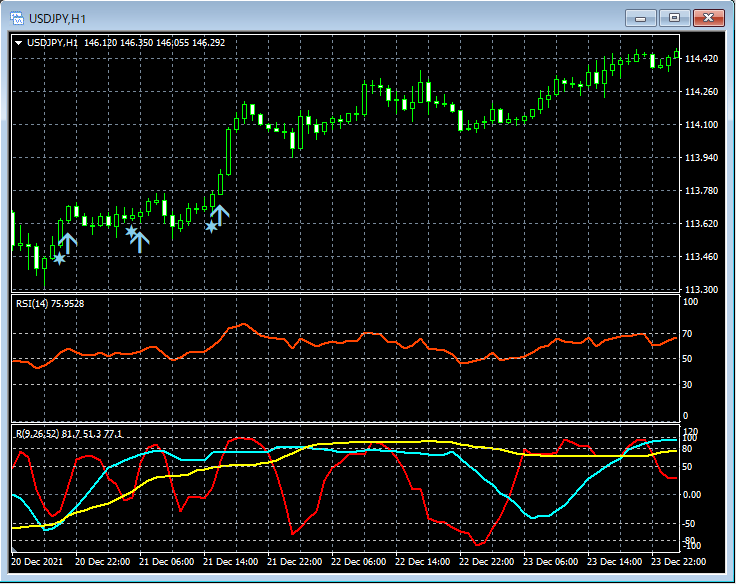Open the USDJPY,H1 dropdown triangle menu
This screenshot has height=584, width=737.
18,43
